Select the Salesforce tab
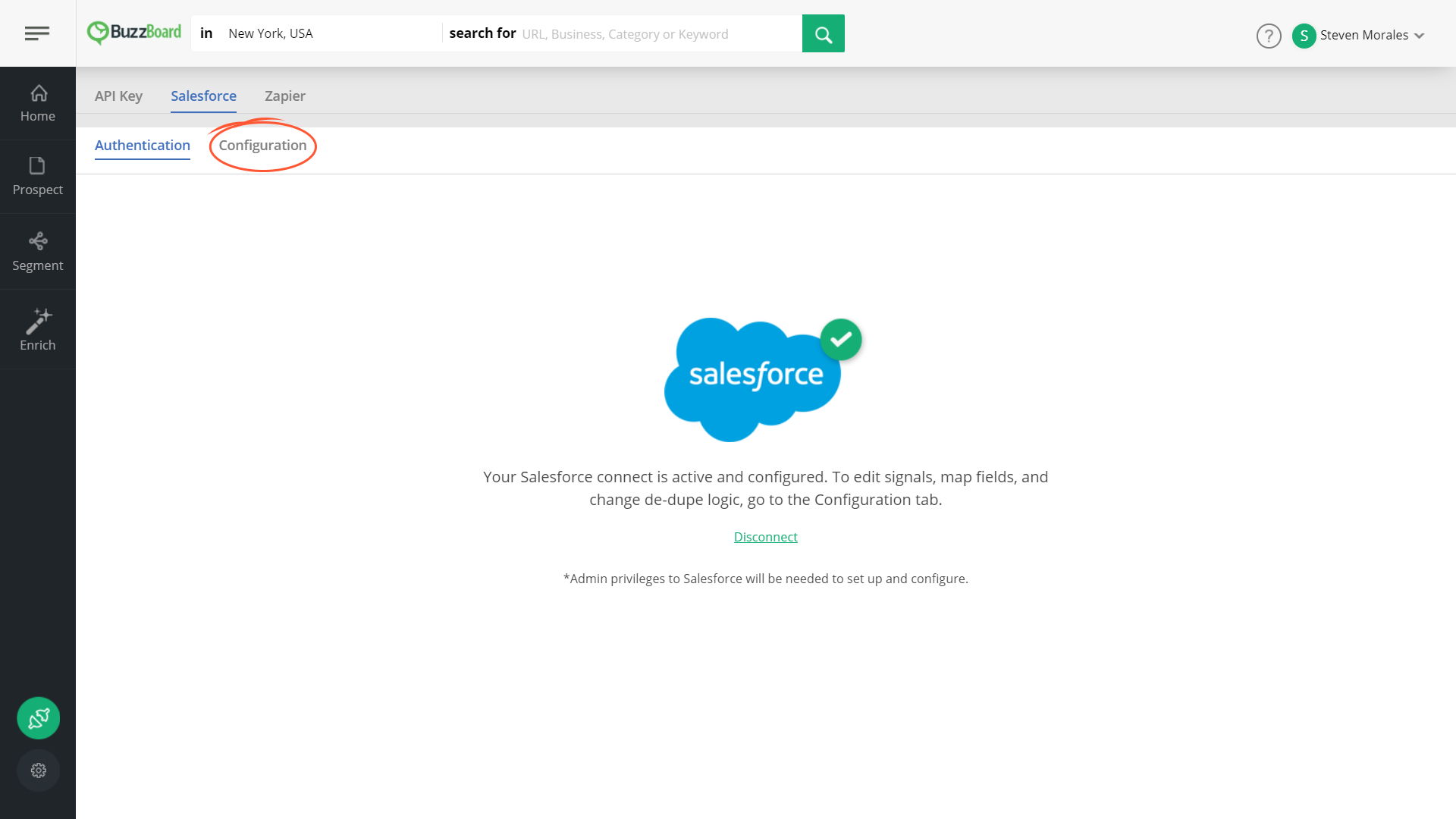 pyautogui.click(x=203, y=96)
